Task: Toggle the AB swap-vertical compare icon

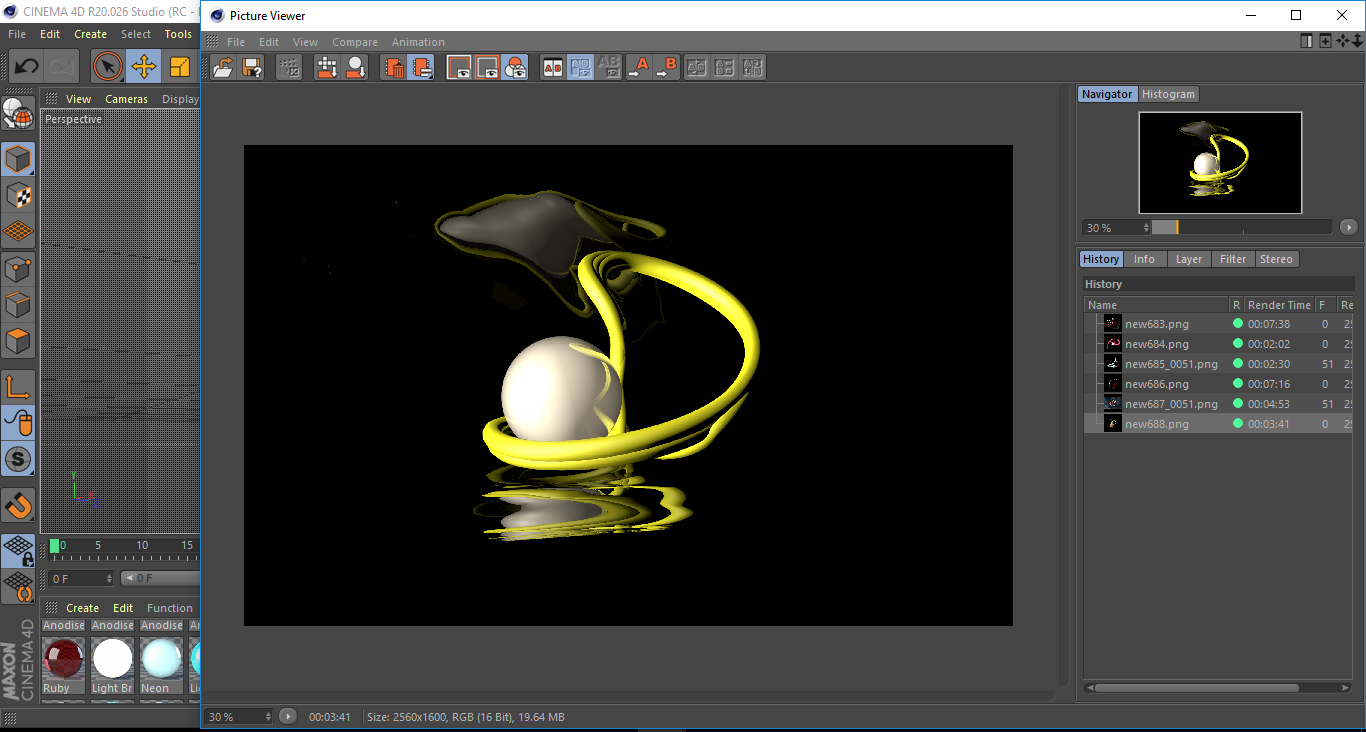Action: click(x=580, y=67)
